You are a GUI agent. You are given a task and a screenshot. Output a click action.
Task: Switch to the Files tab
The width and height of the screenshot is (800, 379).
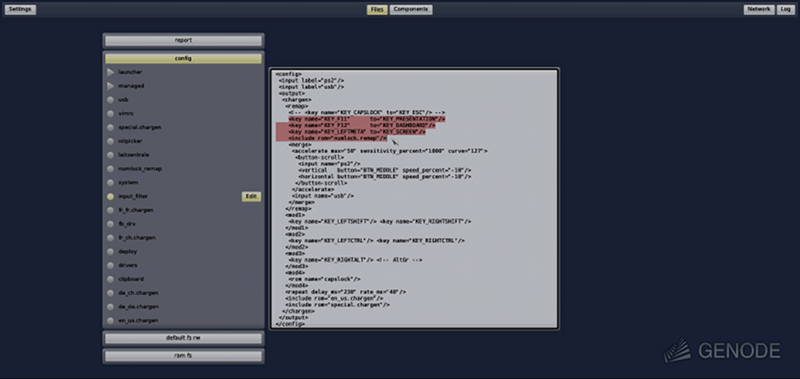(x=377, y=9)
